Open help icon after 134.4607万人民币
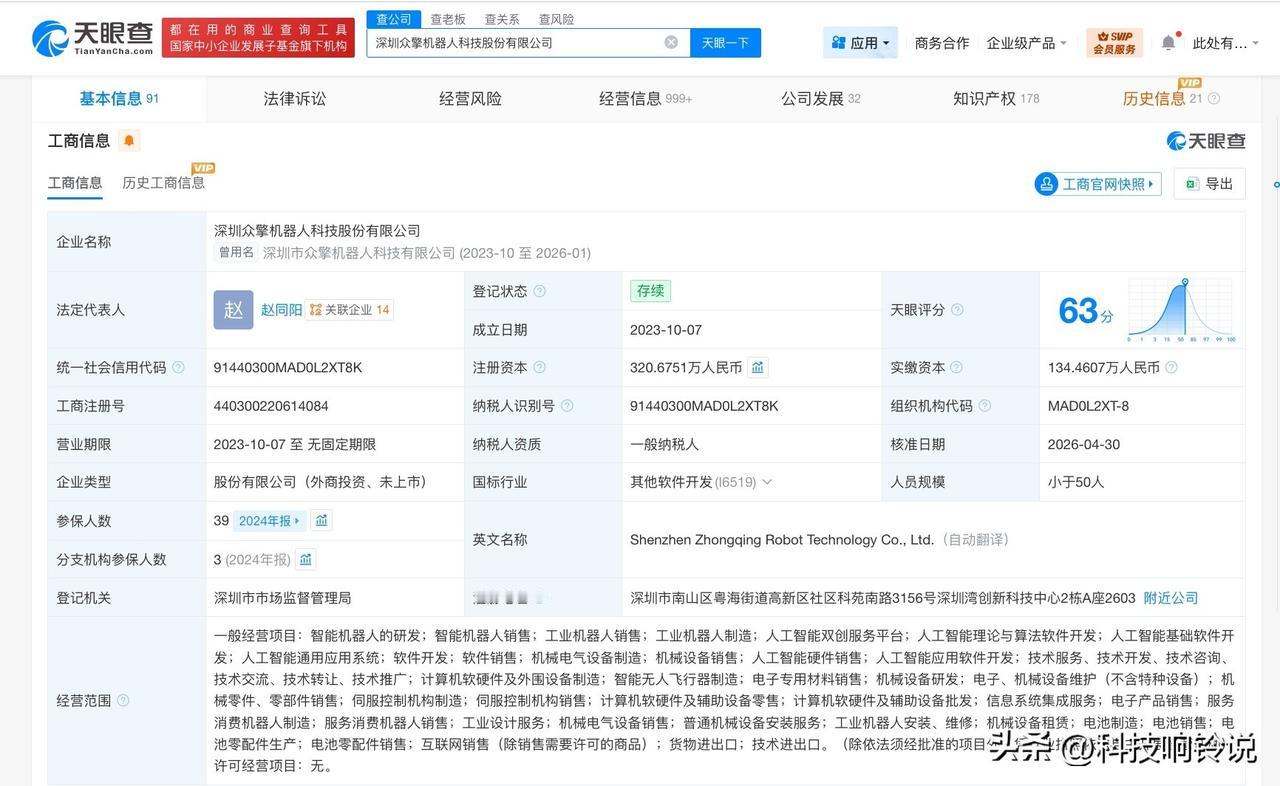1280x786 pixels. point(1171,367)
